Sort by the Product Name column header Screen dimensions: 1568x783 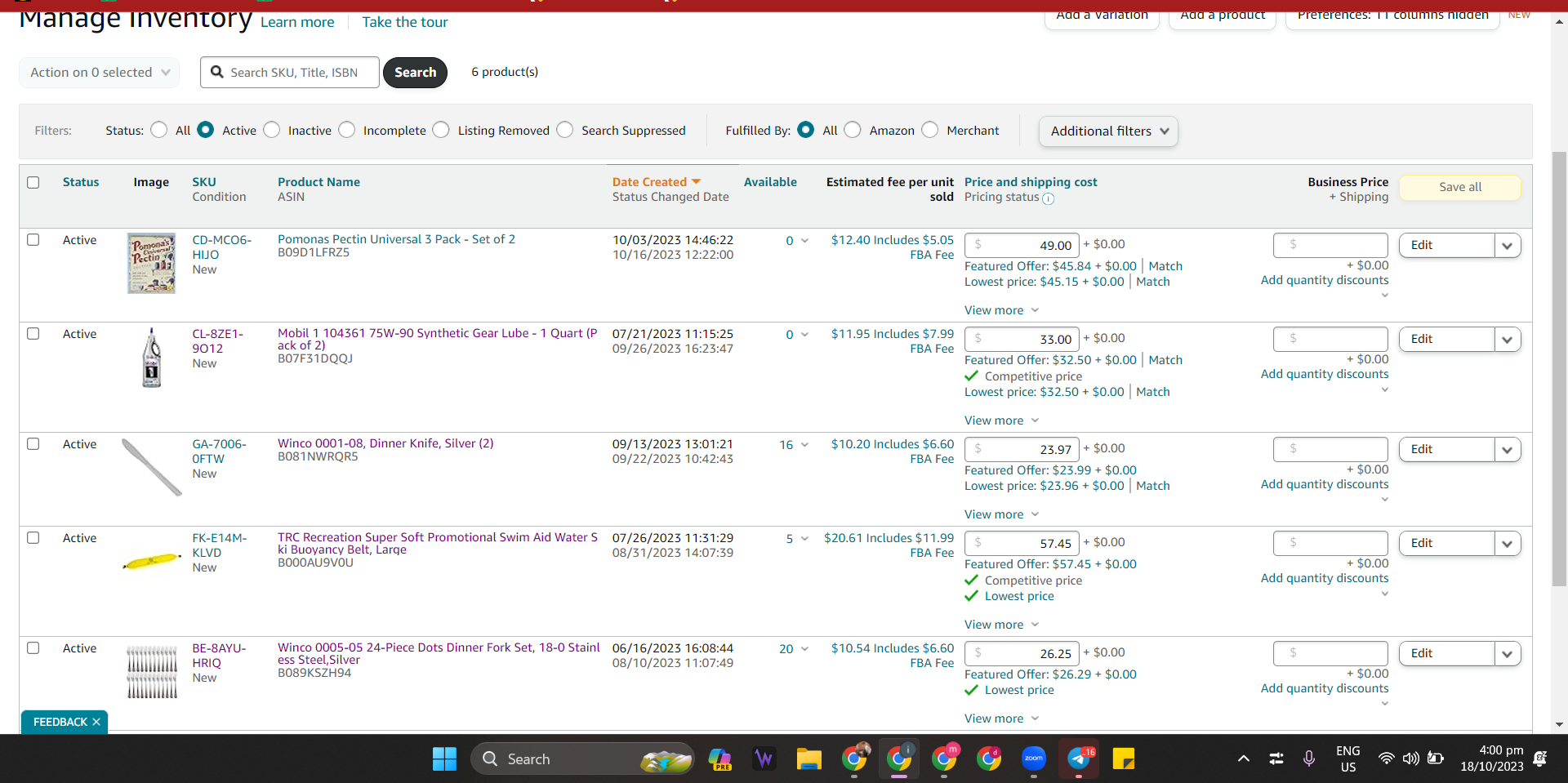click(318, 182)
